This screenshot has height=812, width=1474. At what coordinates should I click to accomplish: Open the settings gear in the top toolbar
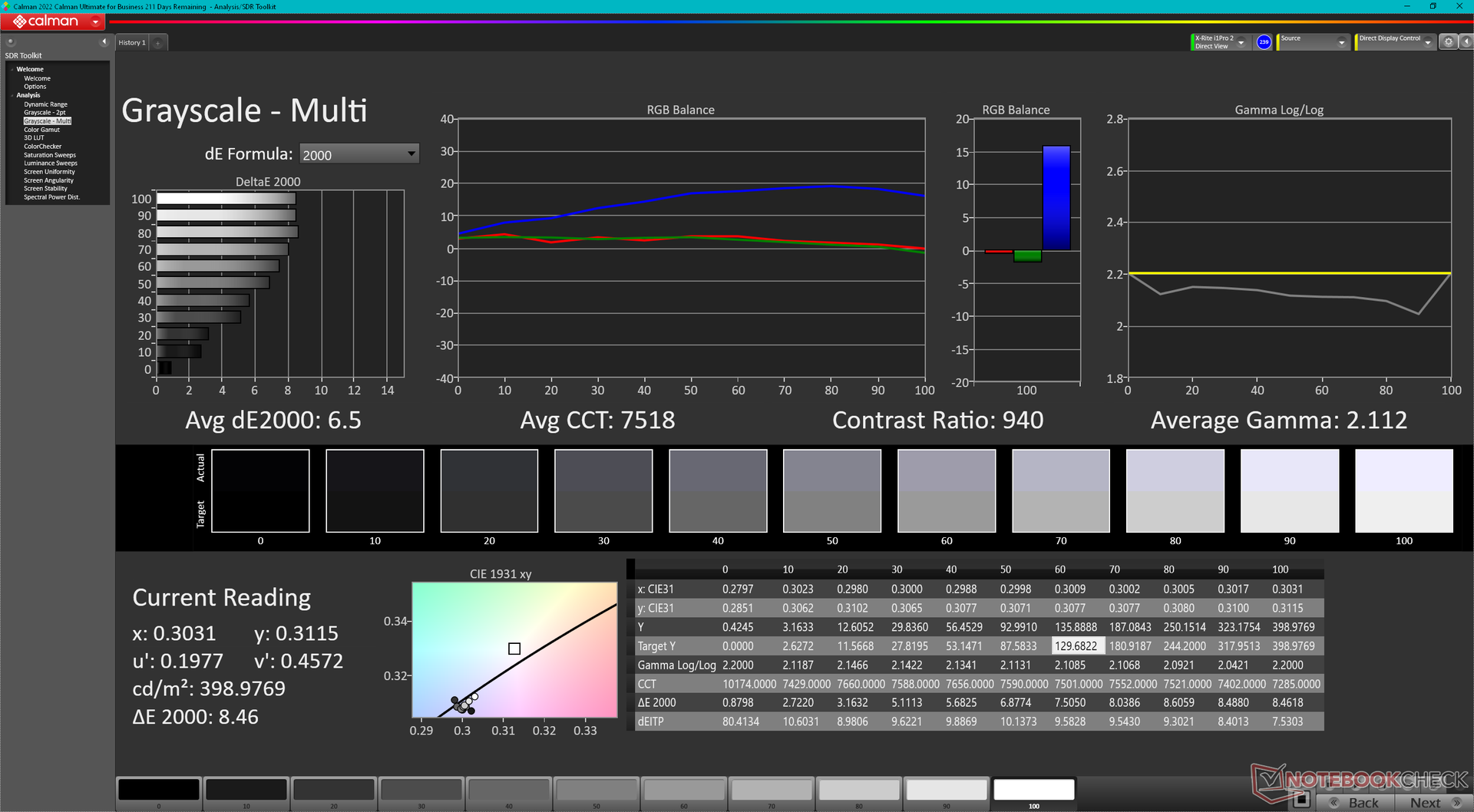[x=1448, y=42]
